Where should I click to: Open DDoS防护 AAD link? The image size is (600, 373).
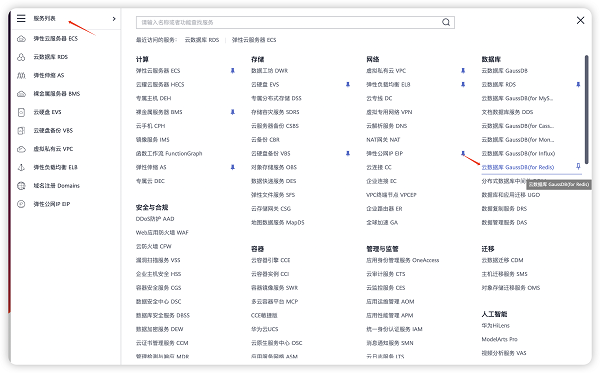[x=155, y=219]
